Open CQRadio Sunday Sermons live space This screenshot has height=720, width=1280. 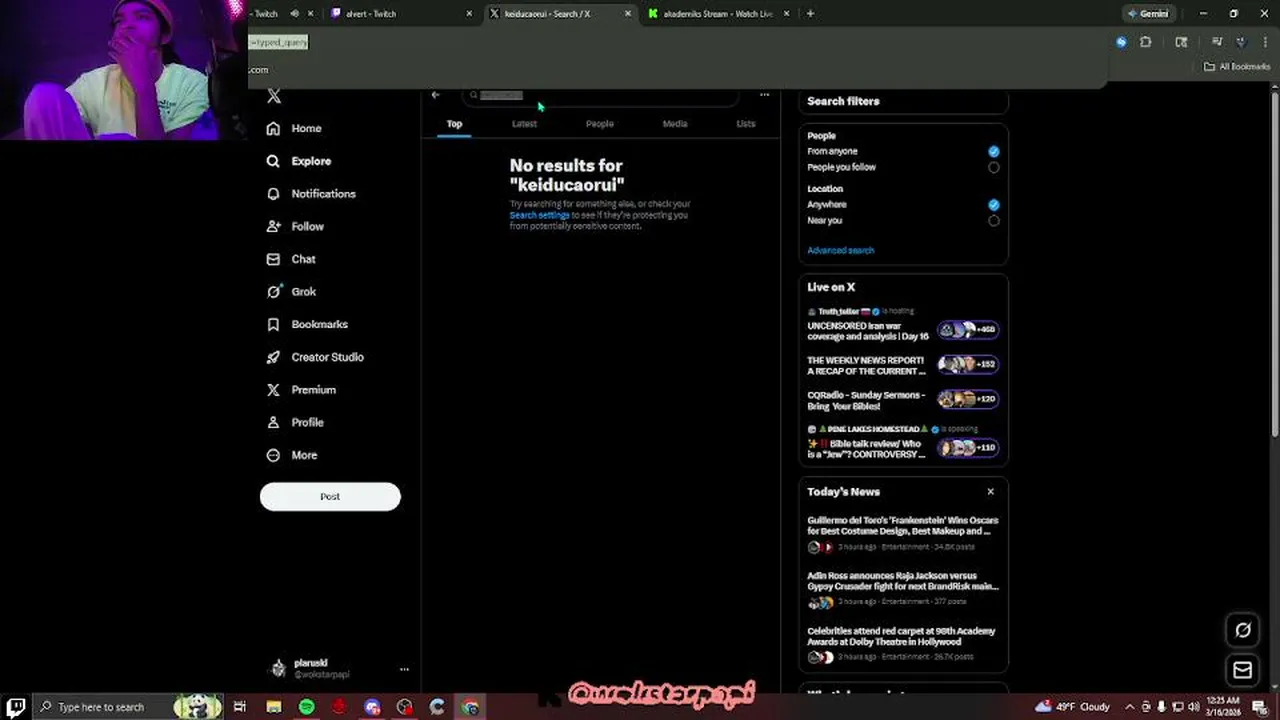click(x=866, y=401)
